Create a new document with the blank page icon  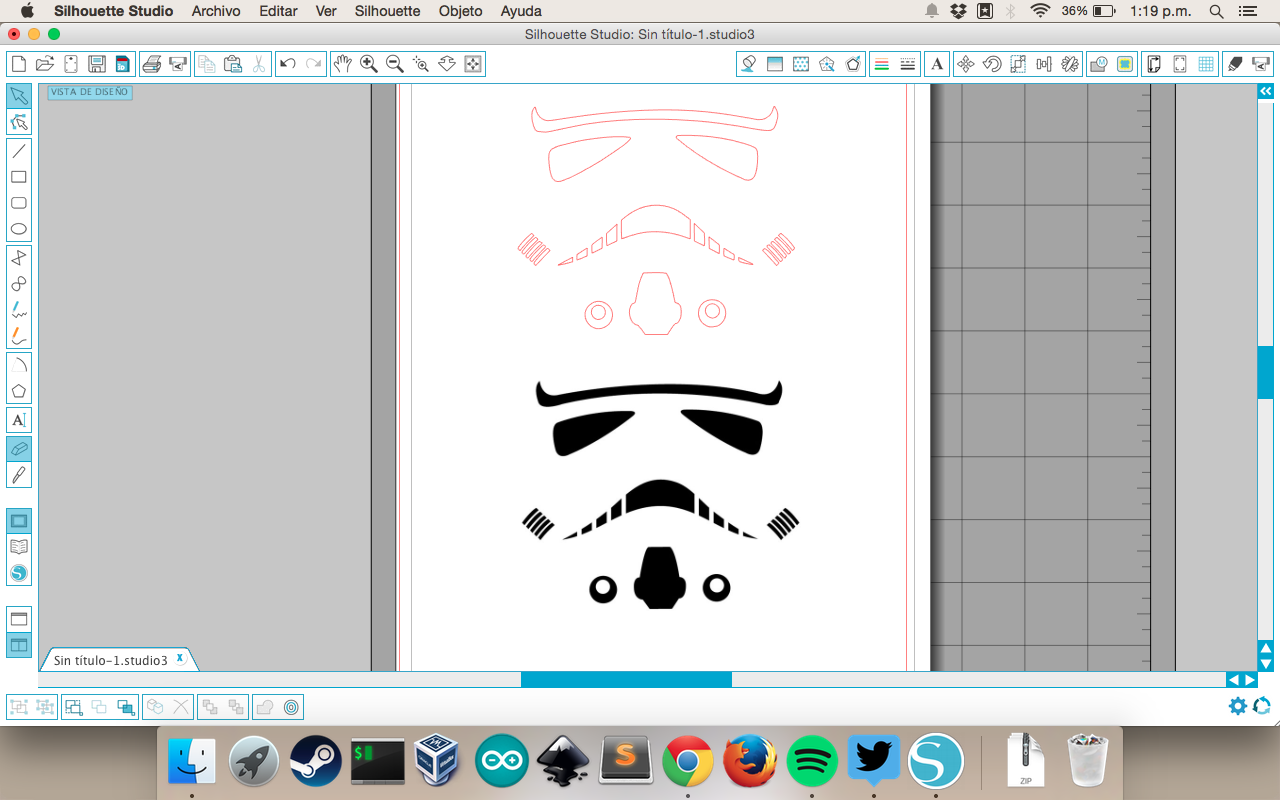(18, 64)
